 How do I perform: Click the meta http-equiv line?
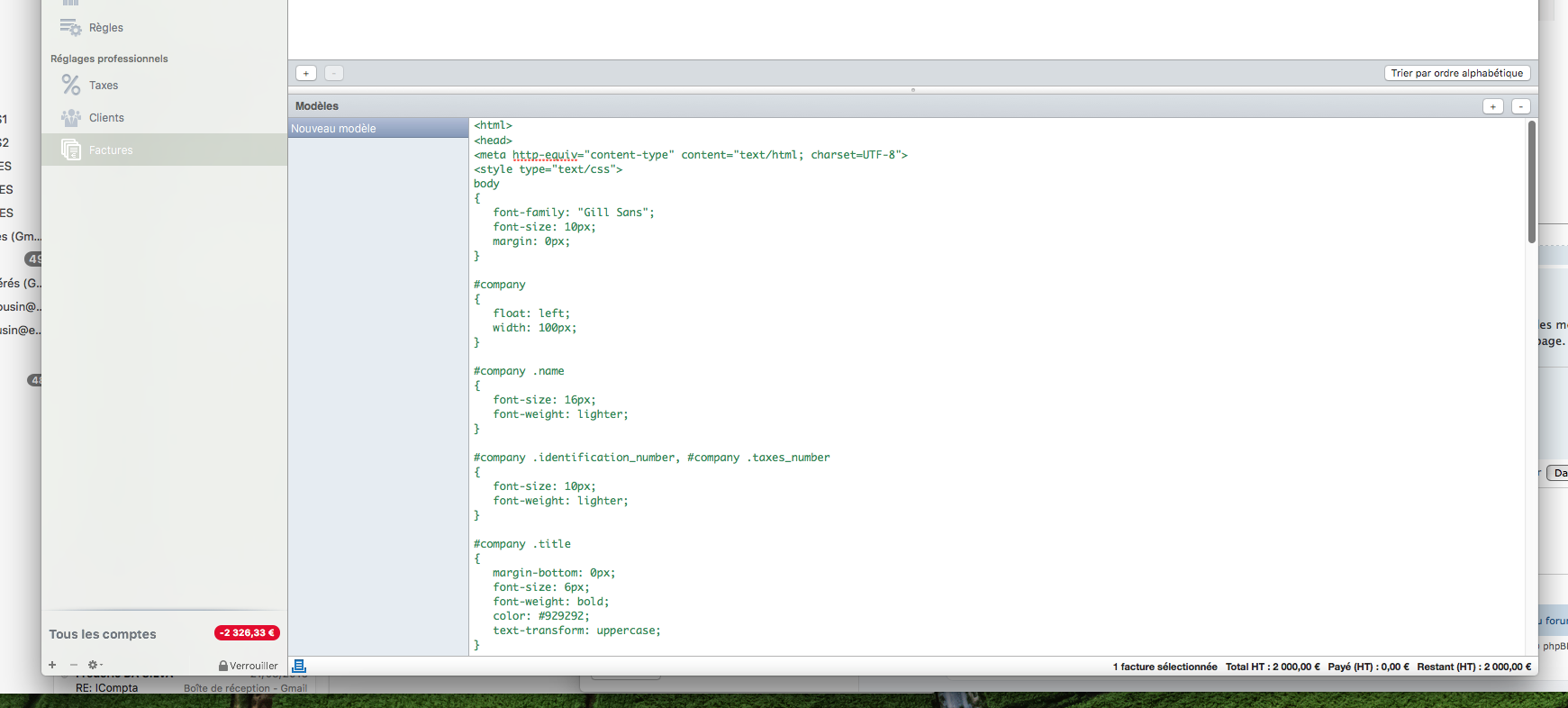point(691,154)
